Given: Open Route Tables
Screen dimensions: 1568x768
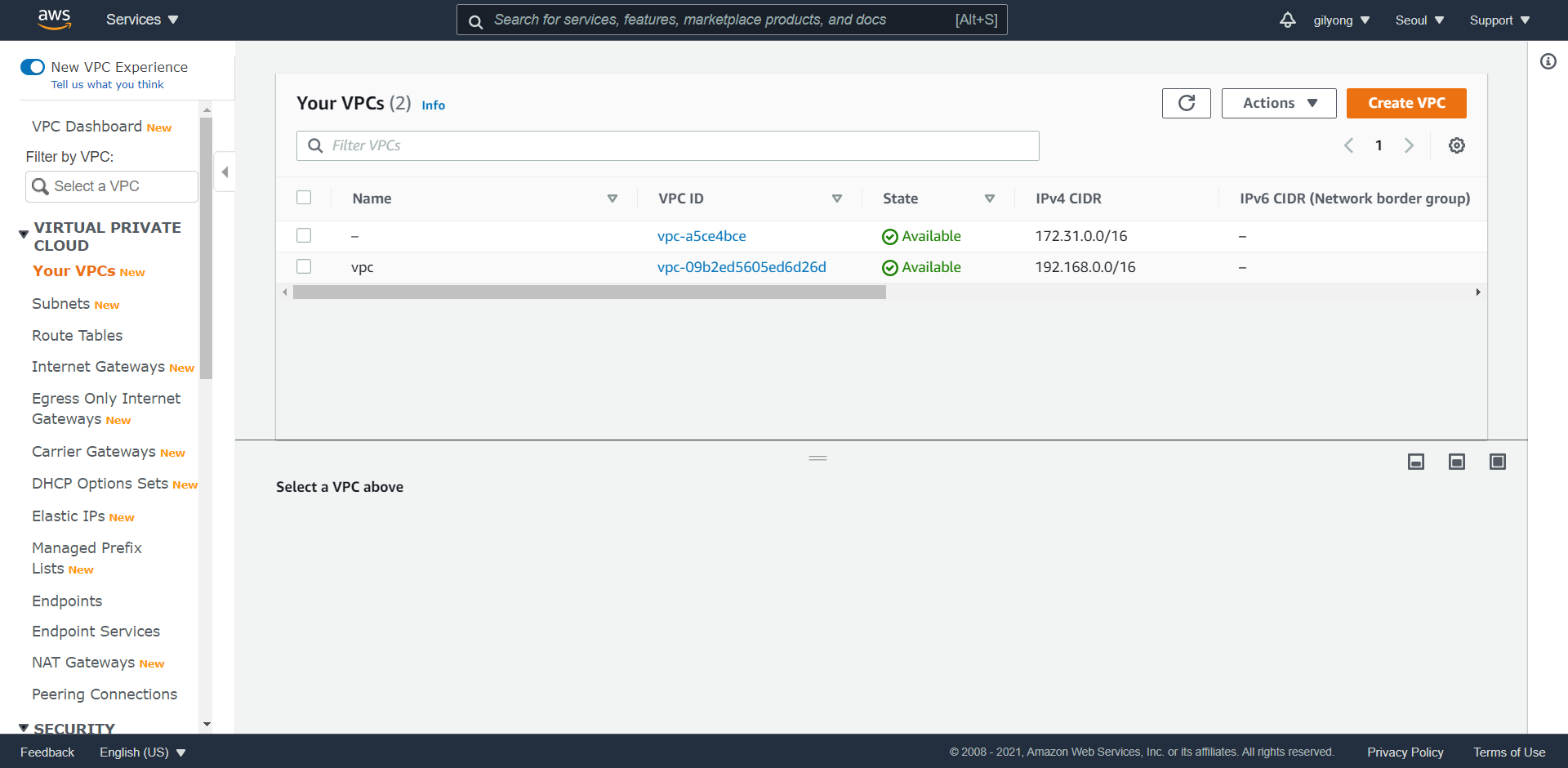Looking at the screenshot, I should (x=77, y=336).
